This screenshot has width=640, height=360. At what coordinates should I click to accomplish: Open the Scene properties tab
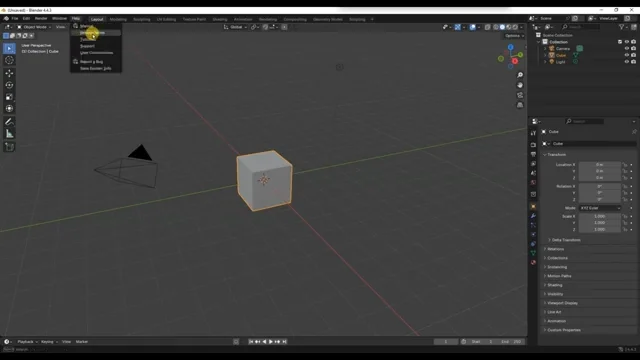pyautogui.click(x=533, y=173)
